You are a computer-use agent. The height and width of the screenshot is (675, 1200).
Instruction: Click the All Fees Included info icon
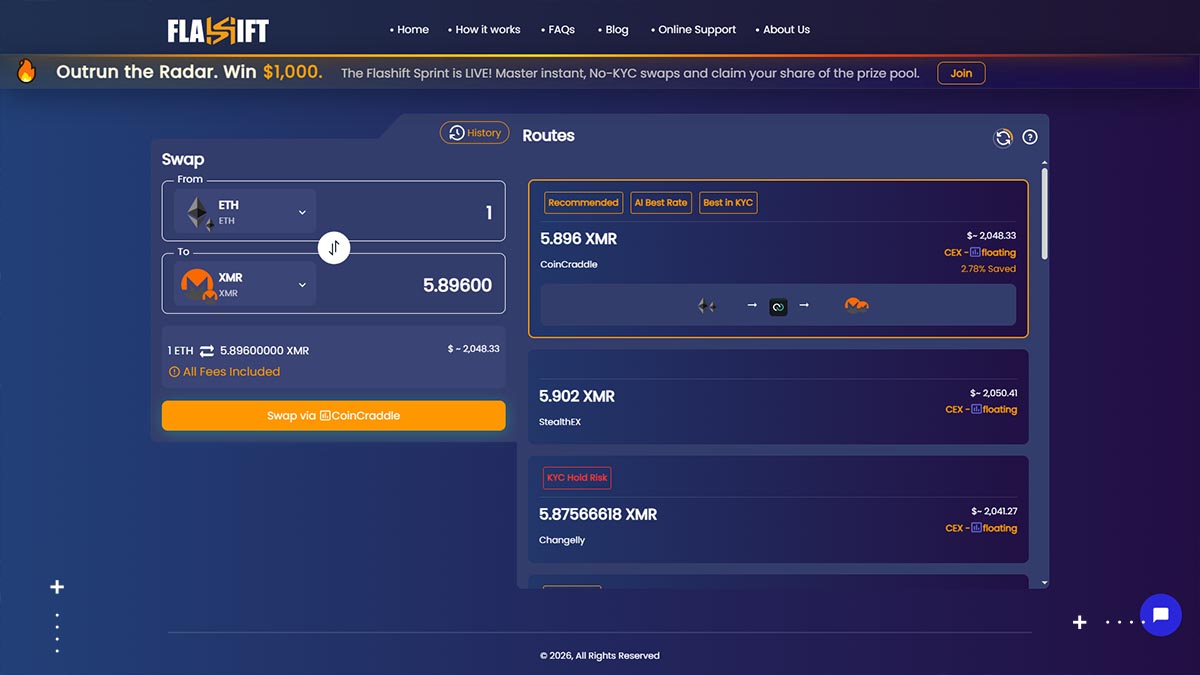(x=174, y=372)
